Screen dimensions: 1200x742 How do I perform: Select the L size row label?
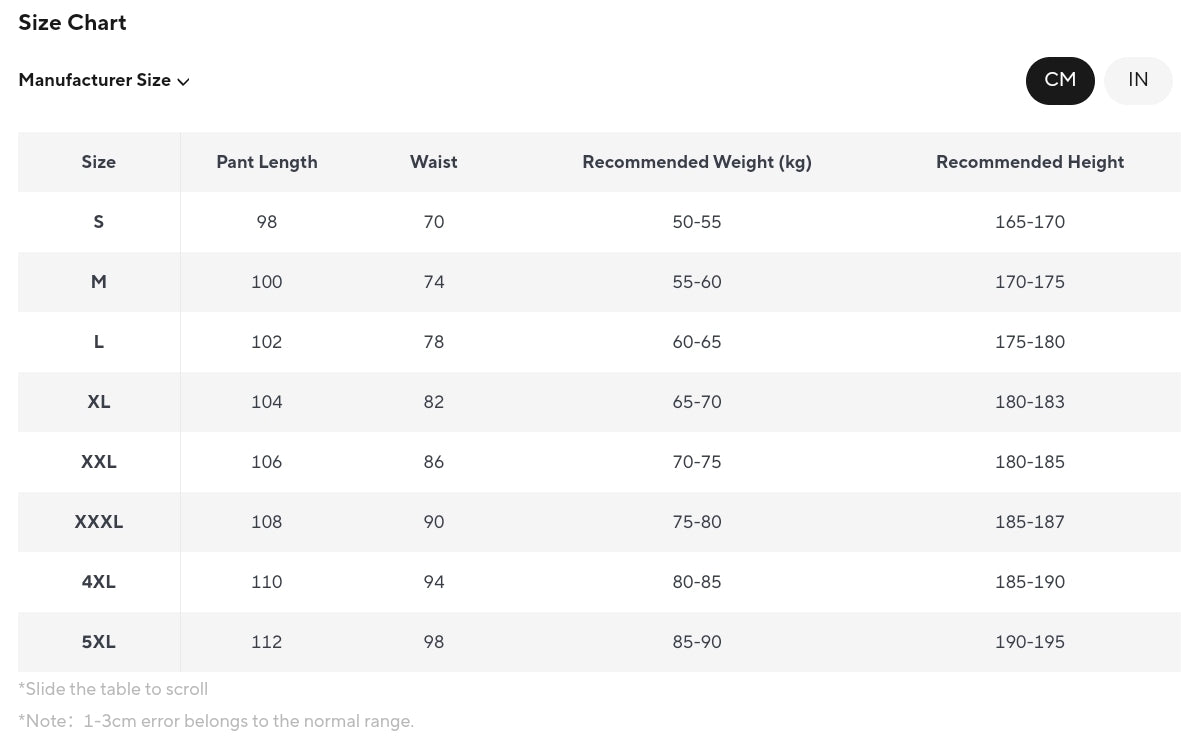pyautogui.click(x=99, y=342)
